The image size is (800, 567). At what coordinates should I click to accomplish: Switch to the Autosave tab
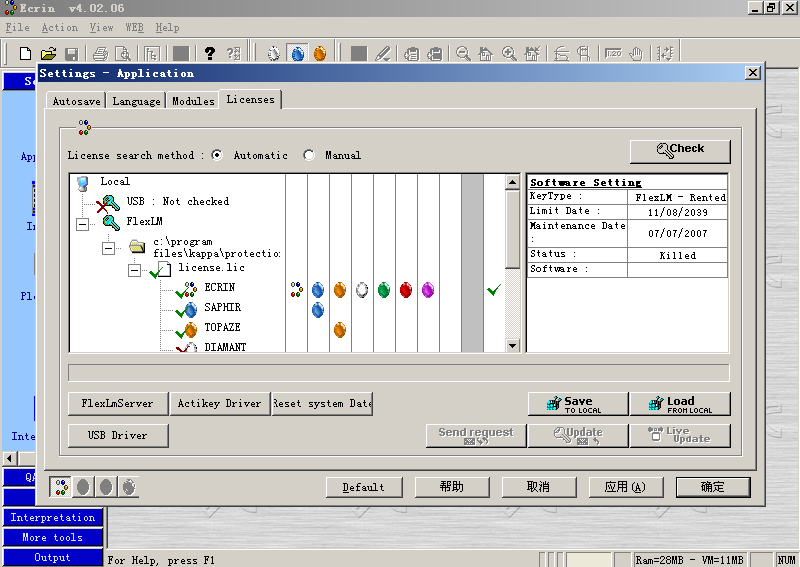(x=76, y=101)
